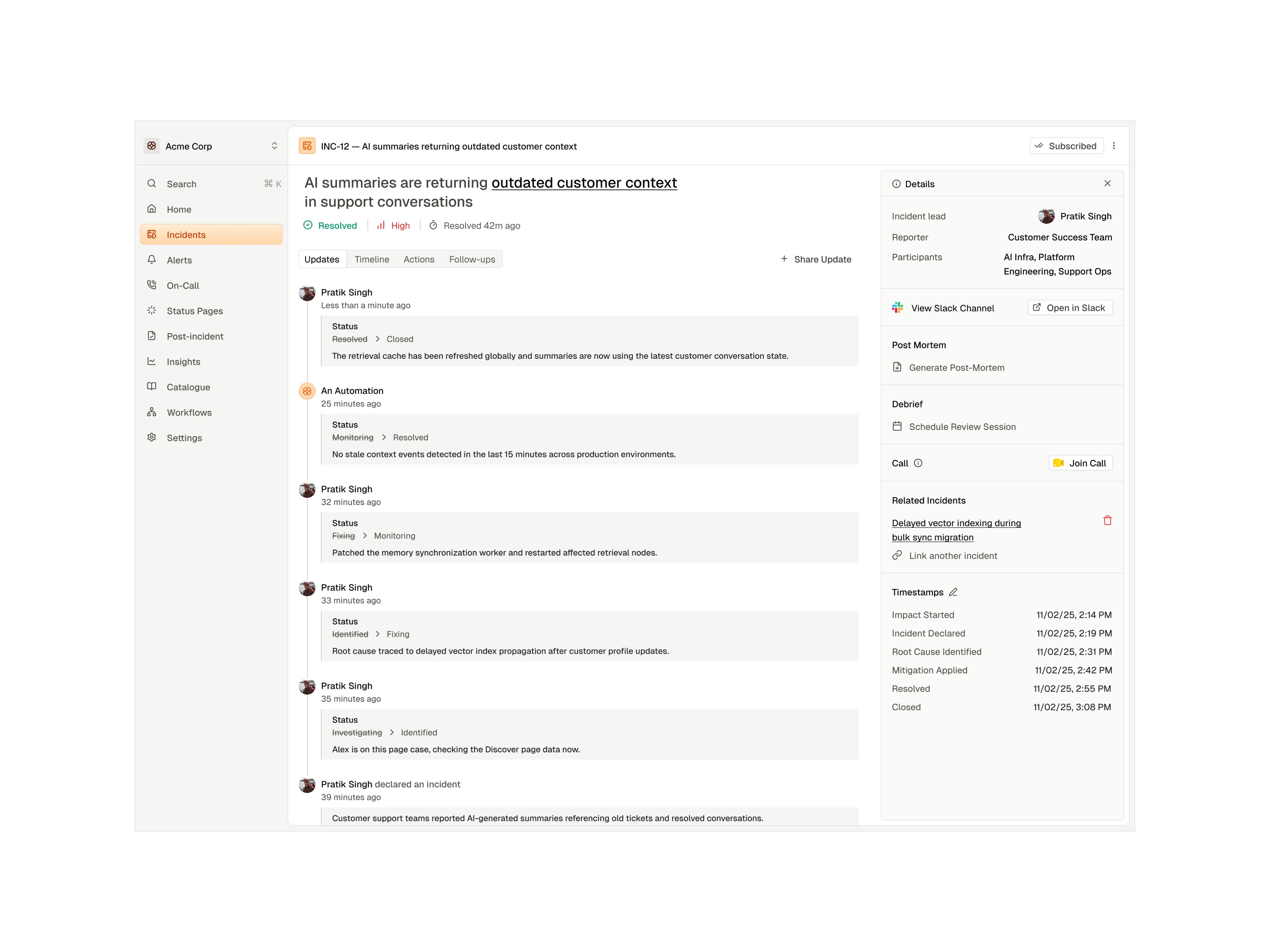Click the Post-incident document icon

pyautogui.click(x=152, y=336)
